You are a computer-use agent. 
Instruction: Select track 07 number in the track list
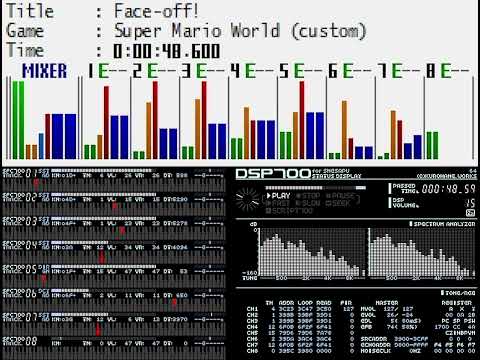point(31,317)
